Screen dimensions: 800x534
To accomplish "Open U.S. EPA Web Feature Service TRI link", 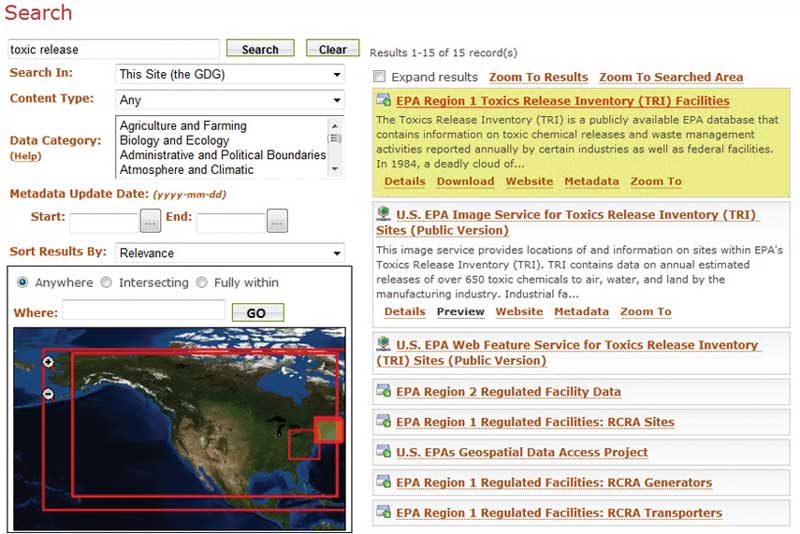I will click(567, 352).
